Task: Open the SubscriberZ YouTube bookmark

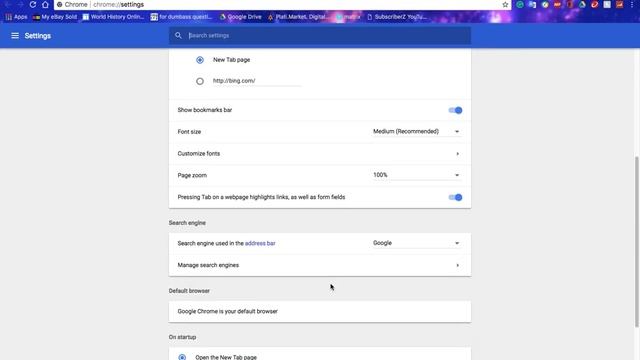Action: coord(397,17)
